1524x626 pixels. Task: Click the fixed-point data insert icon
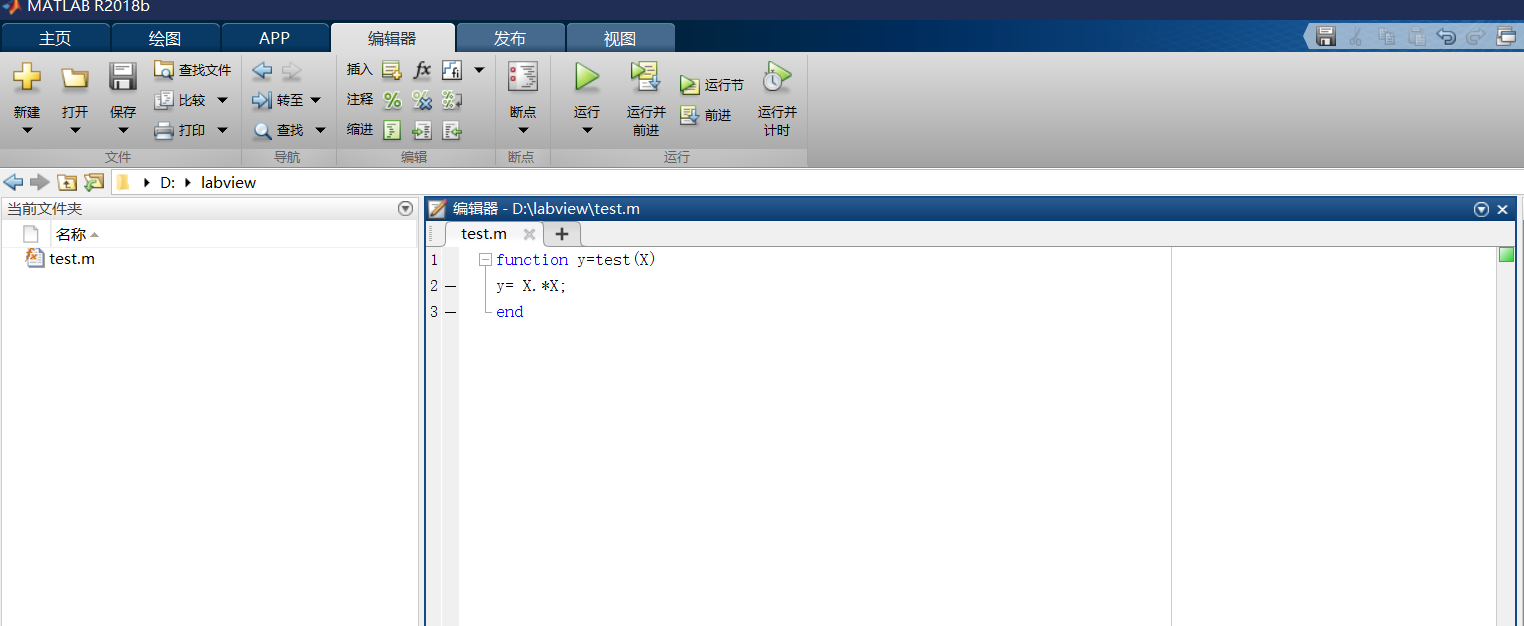pos(452,70)
